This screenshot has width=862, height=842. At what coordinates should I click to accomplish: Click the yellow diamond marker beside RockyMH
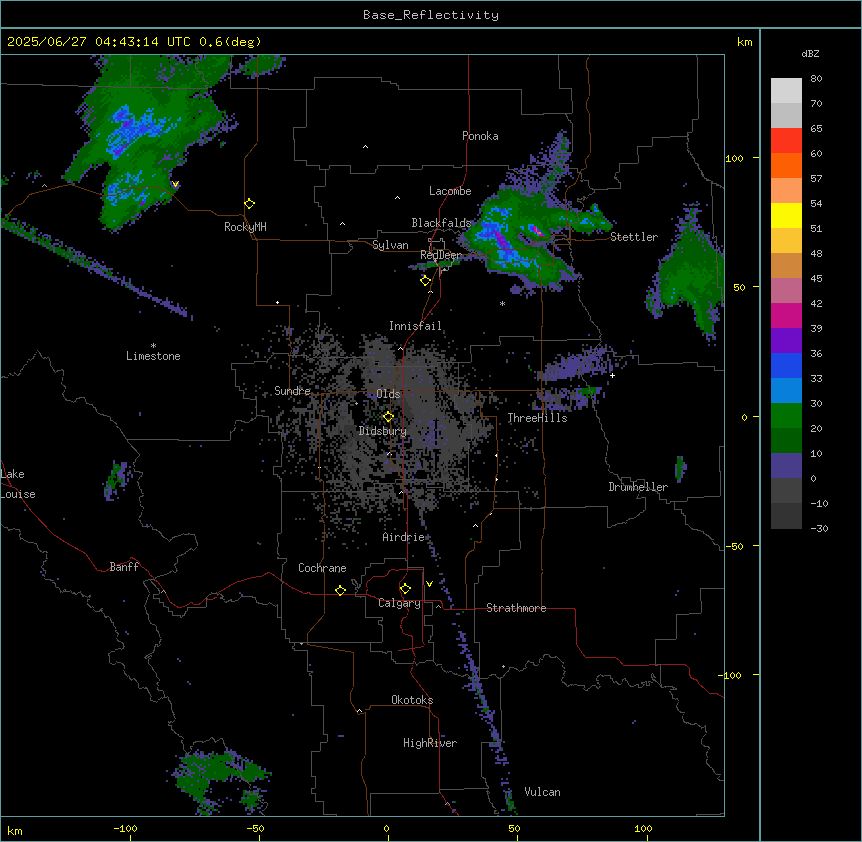click(x=250, y=204)
